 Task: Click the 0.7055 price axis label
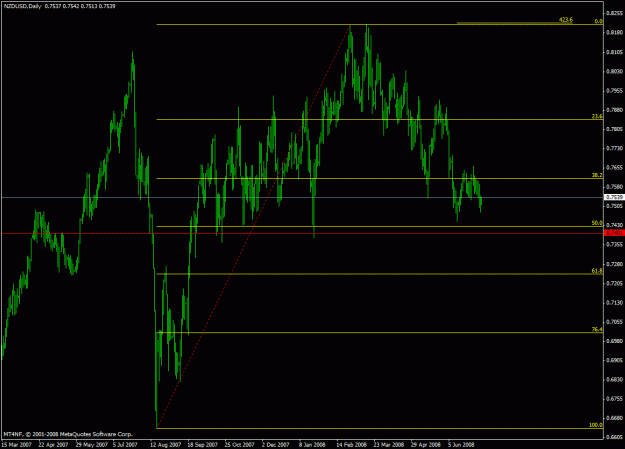click(614, 322)
